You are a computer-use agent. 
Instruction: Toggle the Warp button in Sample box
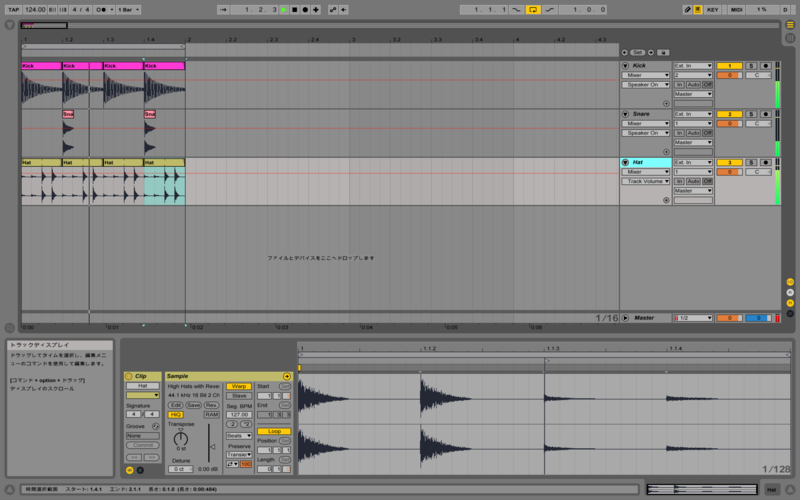point(239,386)
